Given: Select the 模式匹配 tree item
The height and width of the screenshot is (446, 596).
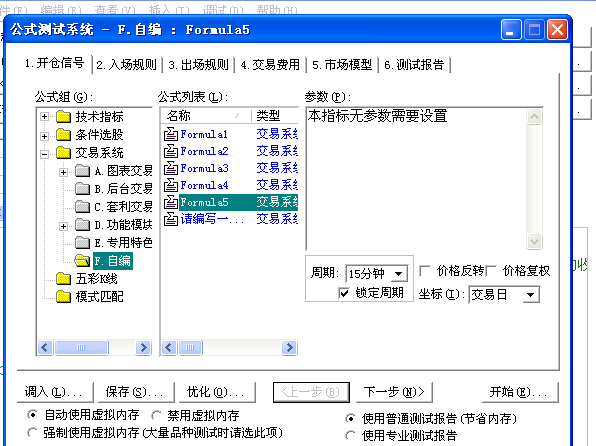Looking at the screenshot, I should tap(100, 297).
